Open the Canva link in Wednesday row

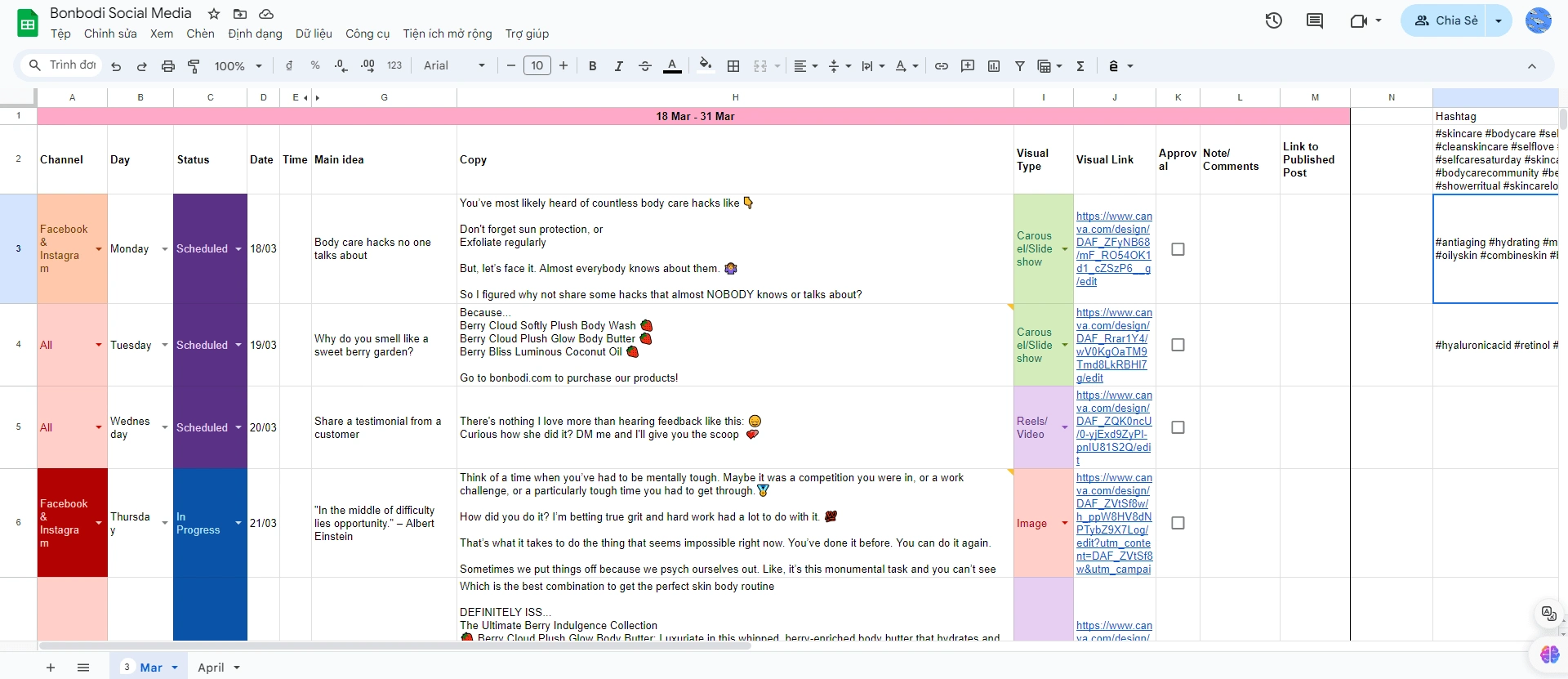click(x=1114, y=427)
